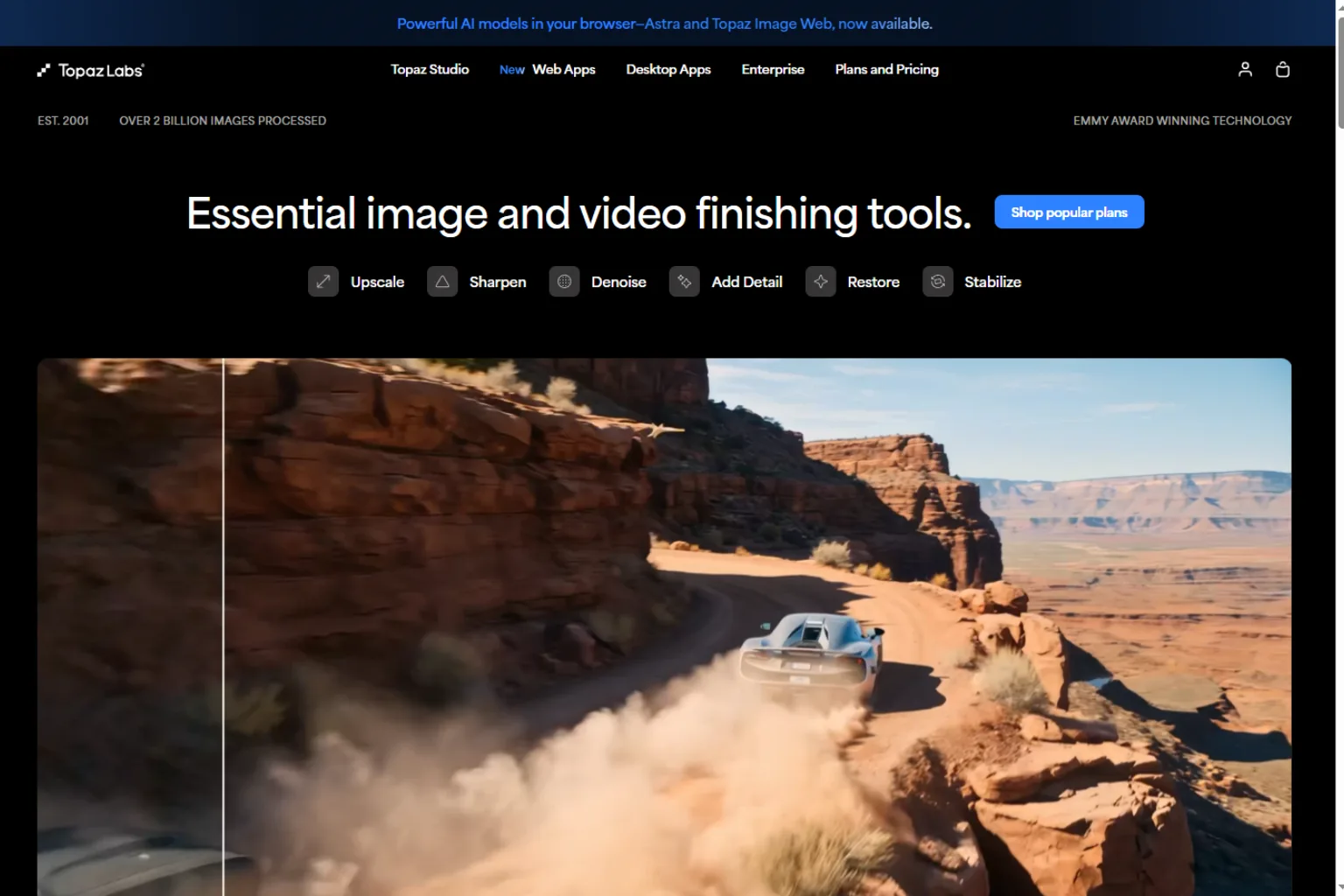Click the Topaz Labs logo
1344x896 pixels.
pos(91,70)
